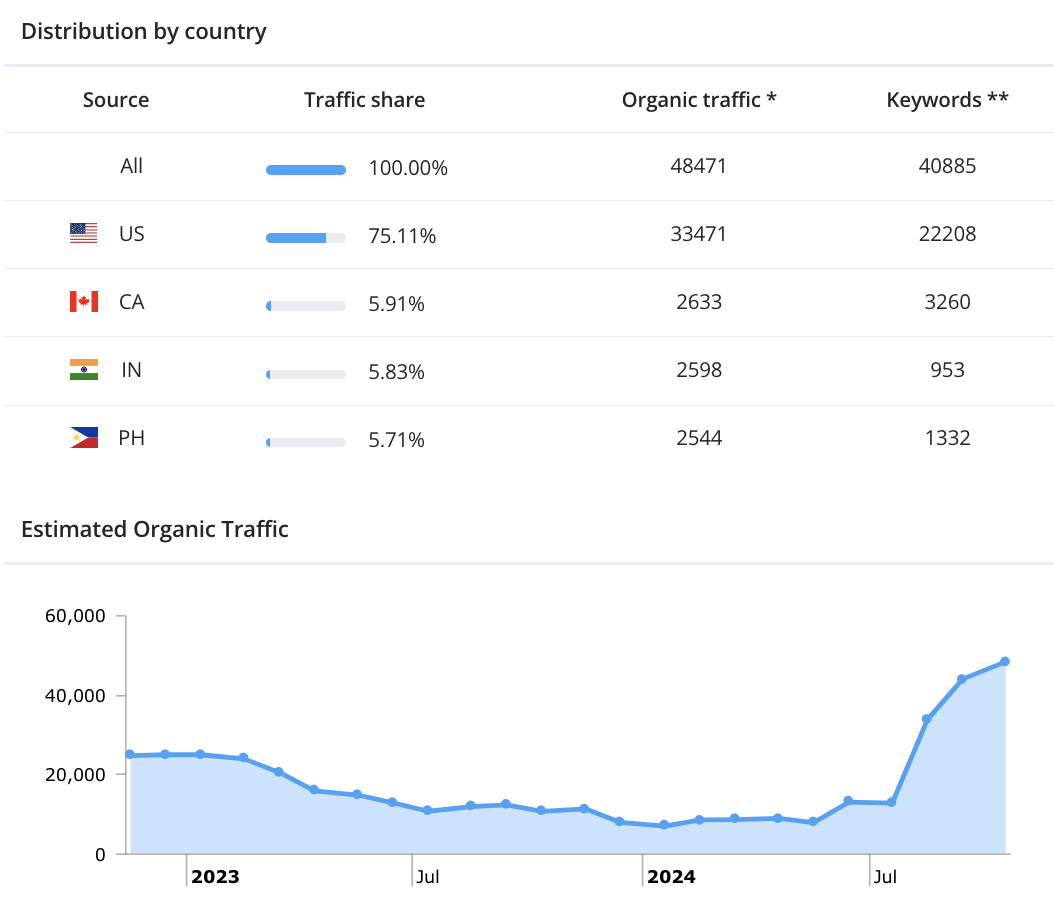Click the Estimated Organic Traffic heading
Image resolution: width=1054 pixels, height=918 pixels.
(x=155, y=530)
